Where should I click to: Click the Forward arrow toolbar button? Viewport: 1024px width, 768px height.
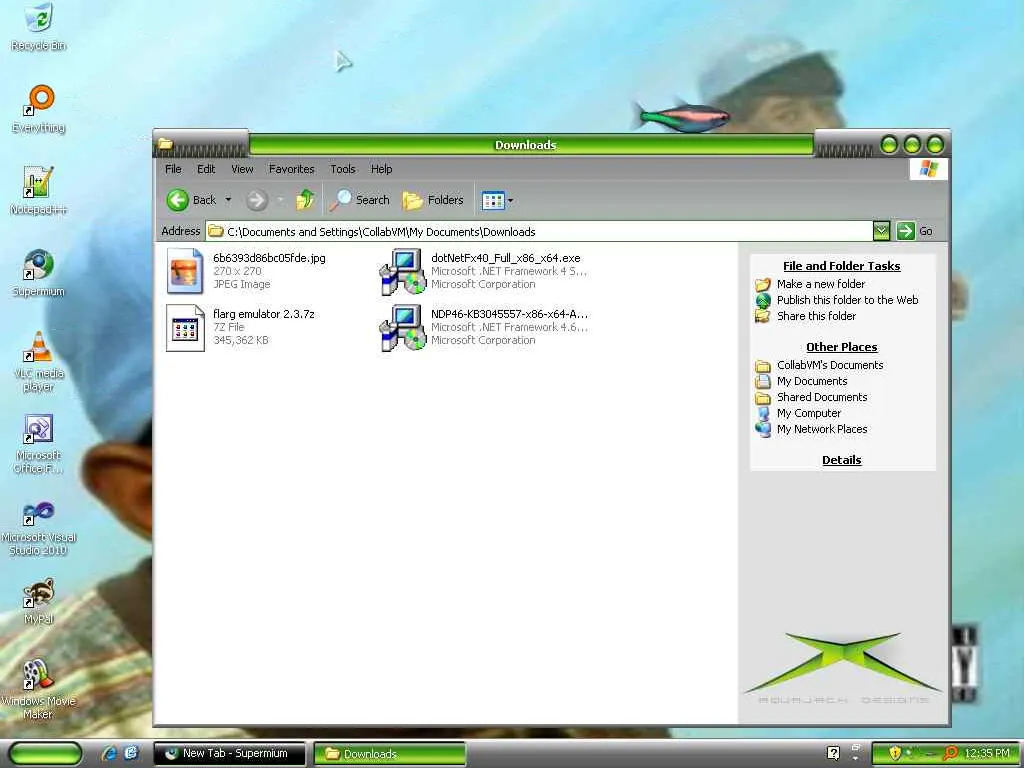click(257, 200)
